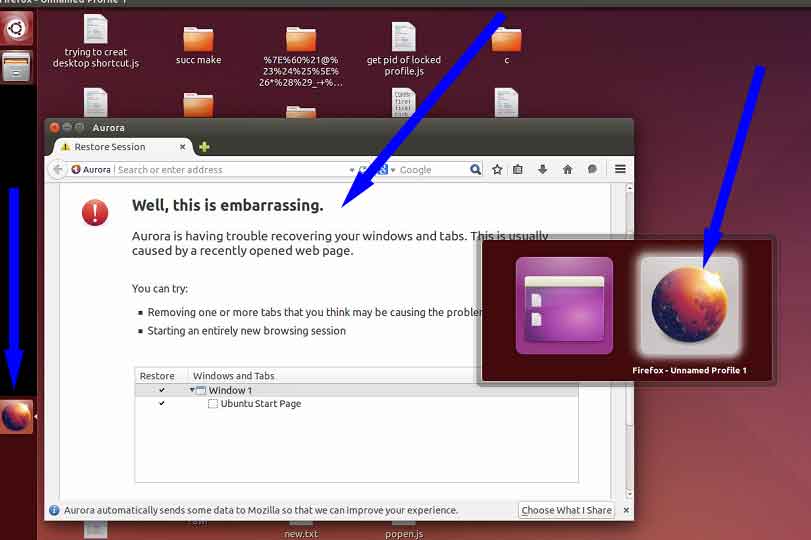Close the Aurora window
The width and height of the screenshot is (811, 540).
click(54, 127)
